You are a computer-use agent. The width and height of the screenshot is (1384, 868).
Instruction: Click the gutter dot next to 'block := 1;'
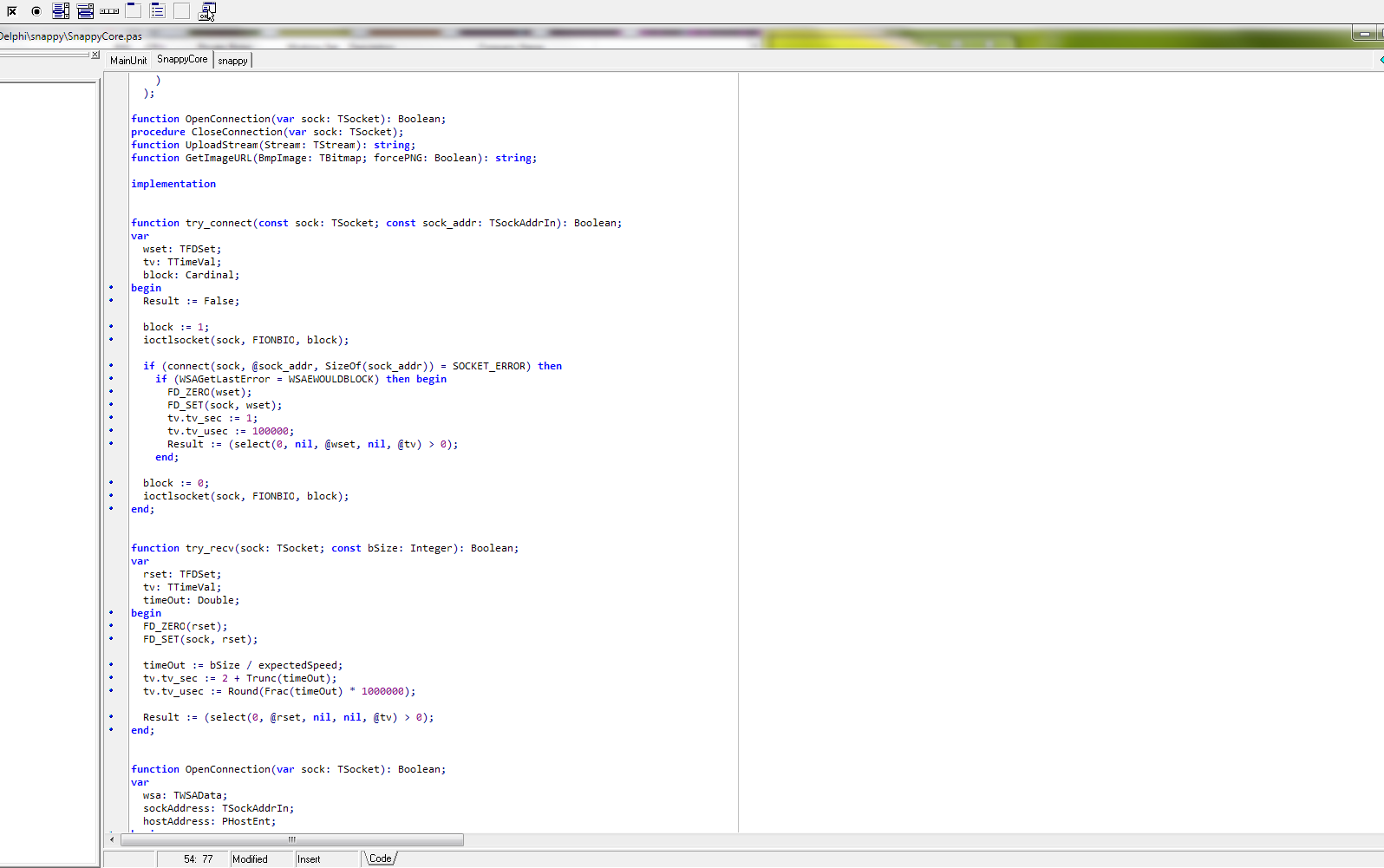pos(111,326)
